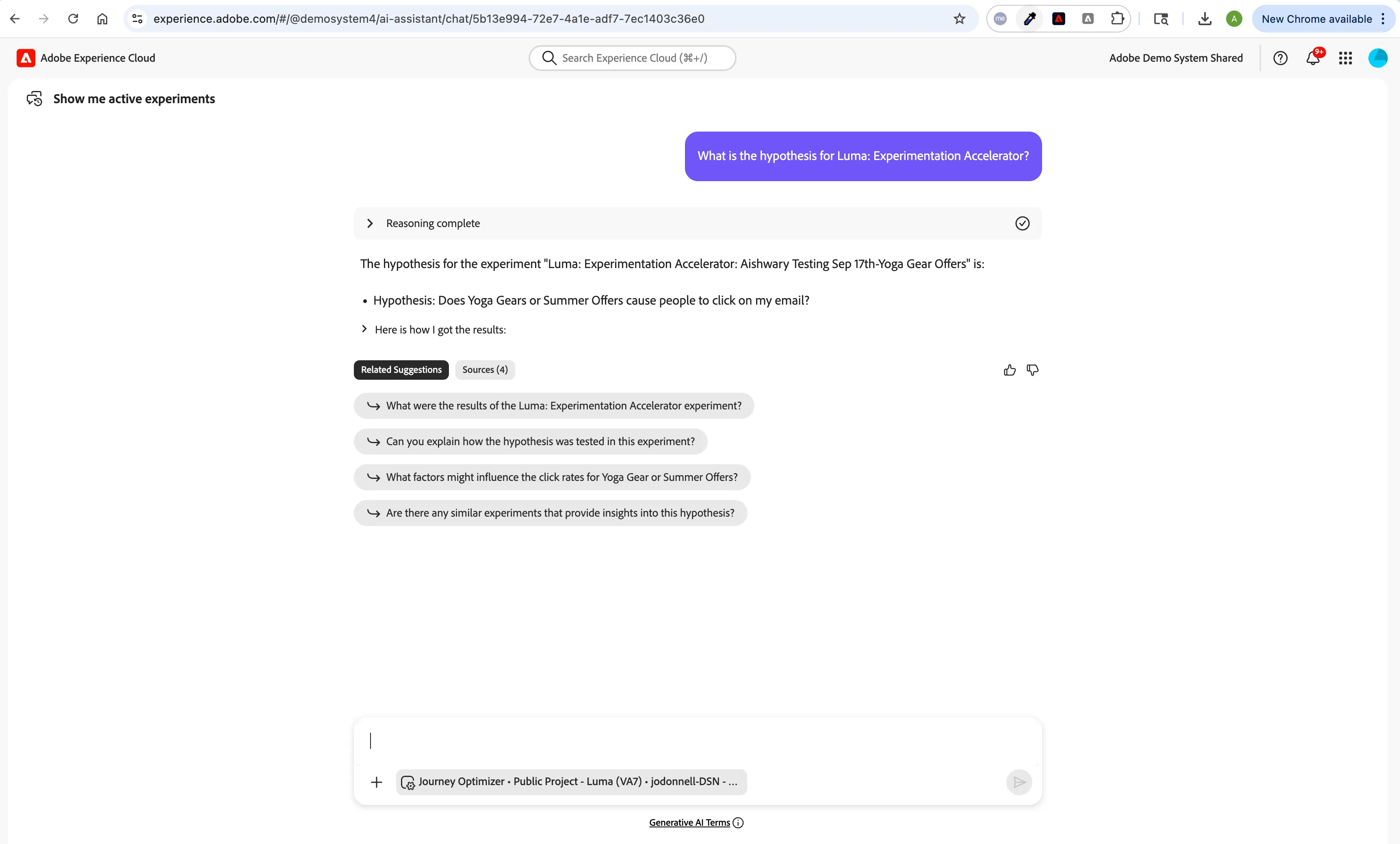Open New Chrome available menu

click(x=1323, y=19)
